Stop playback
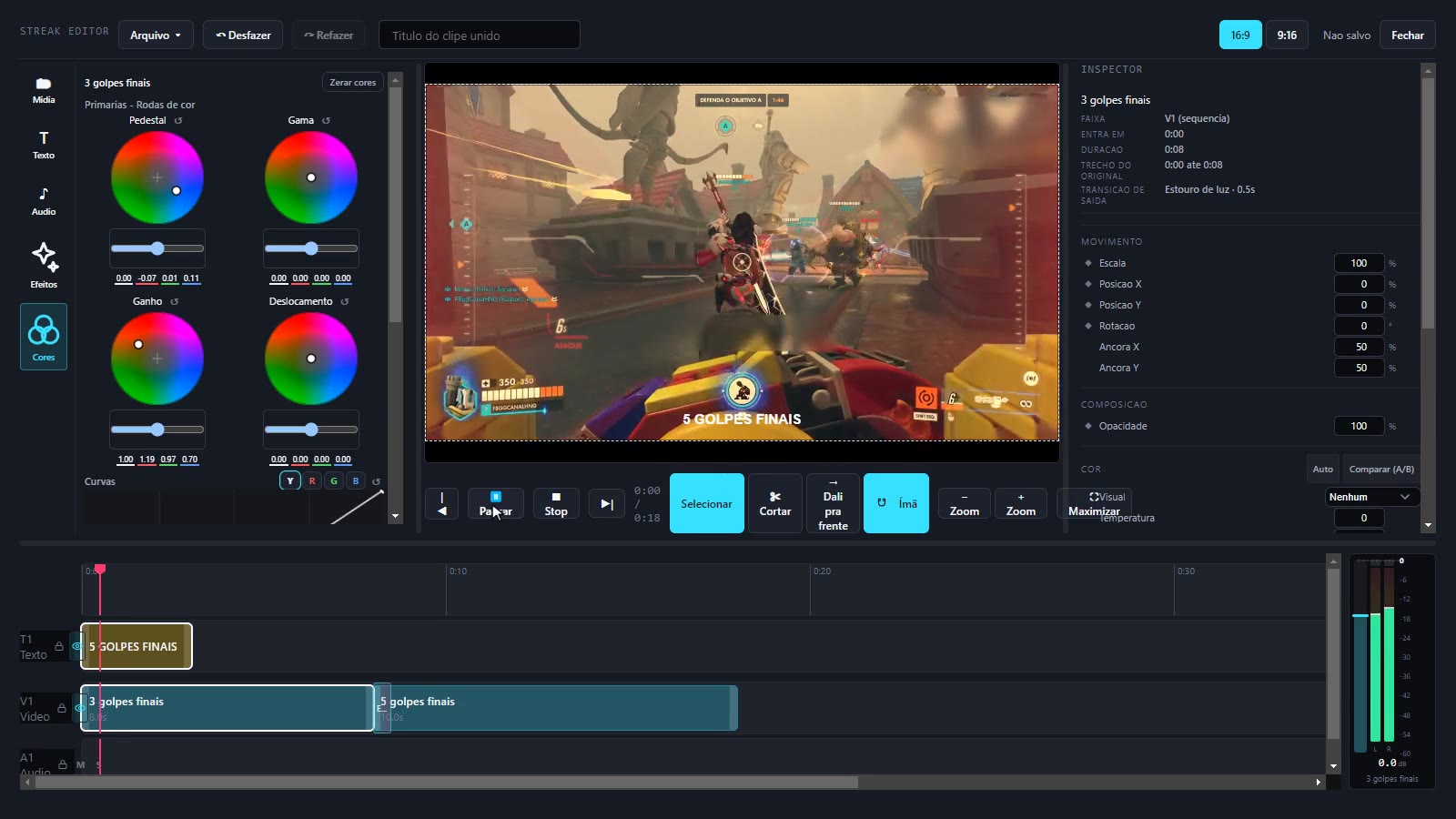The height and width of the screenshot is (819, 1456). tap(556, 503)
